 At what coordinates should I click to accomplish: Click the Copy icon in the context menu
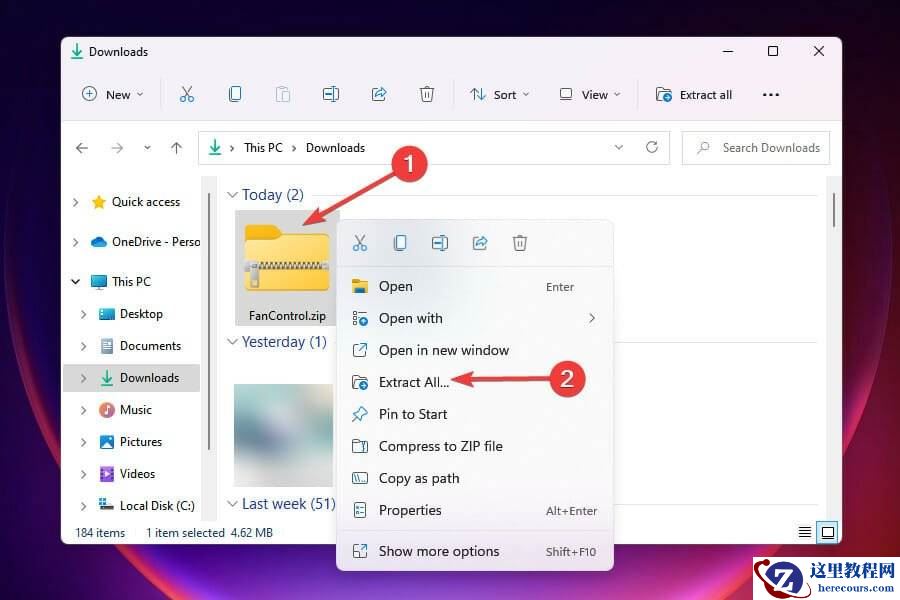tap(400, 243)
